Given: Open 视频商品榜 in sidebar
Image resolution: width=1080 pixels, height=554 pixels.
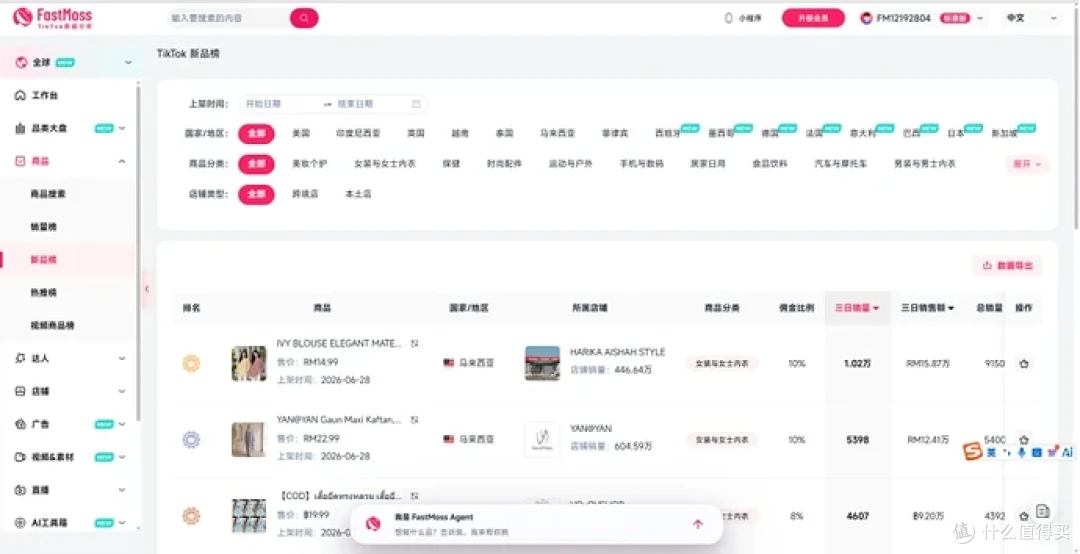Looking at the screenshot, I should (x=52, y=325).
